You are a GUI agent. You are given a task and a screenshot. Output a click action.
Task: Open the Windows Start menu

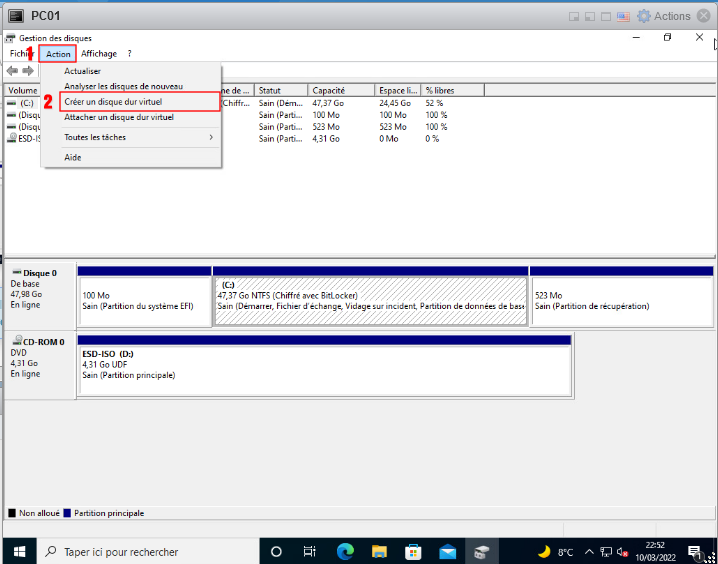tap(17, 551)
